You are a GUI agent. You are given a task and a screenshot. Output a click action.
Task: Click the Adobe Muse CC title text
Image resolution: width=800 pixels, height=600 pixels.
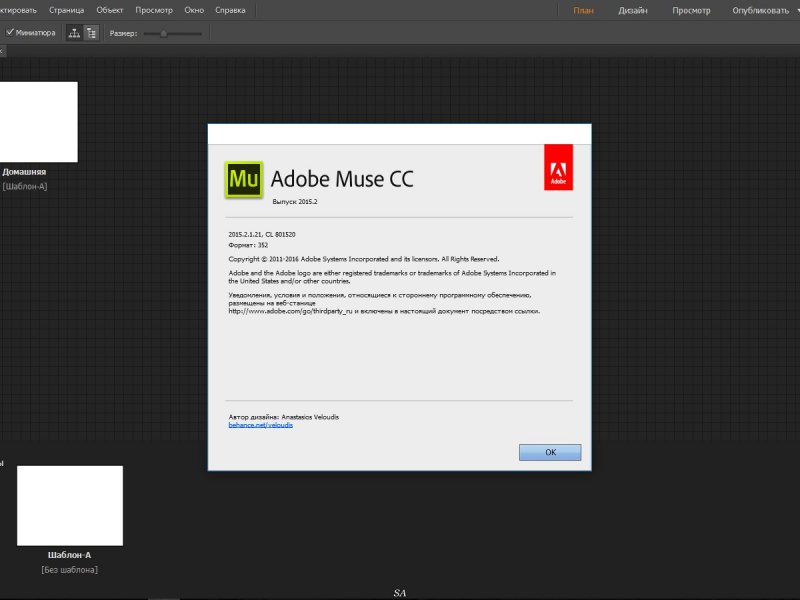[x=342, y=179]
